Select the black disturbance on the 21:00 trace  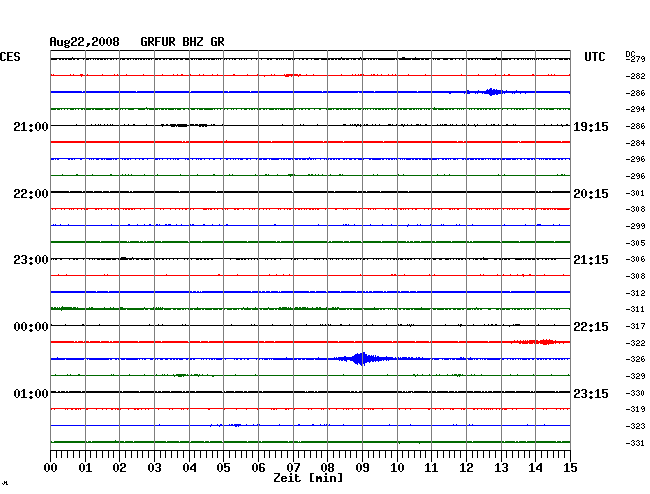click(x=184, y=125)
